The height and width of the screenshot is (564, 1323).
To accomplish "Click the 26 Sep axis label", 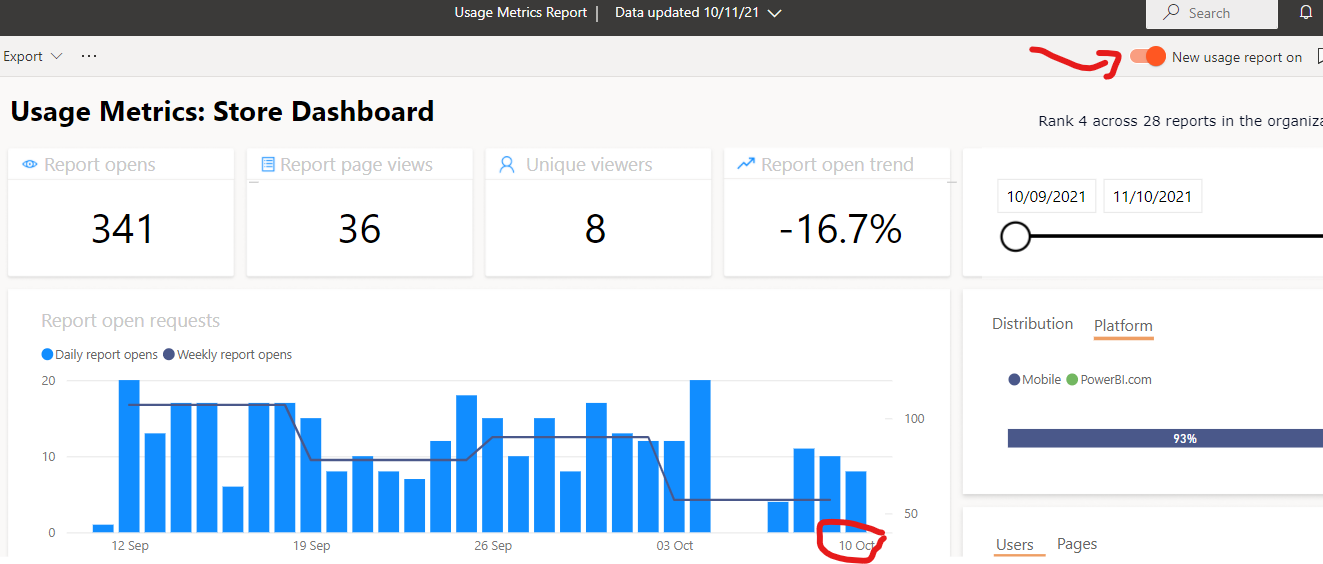I will tap(493, 546).
